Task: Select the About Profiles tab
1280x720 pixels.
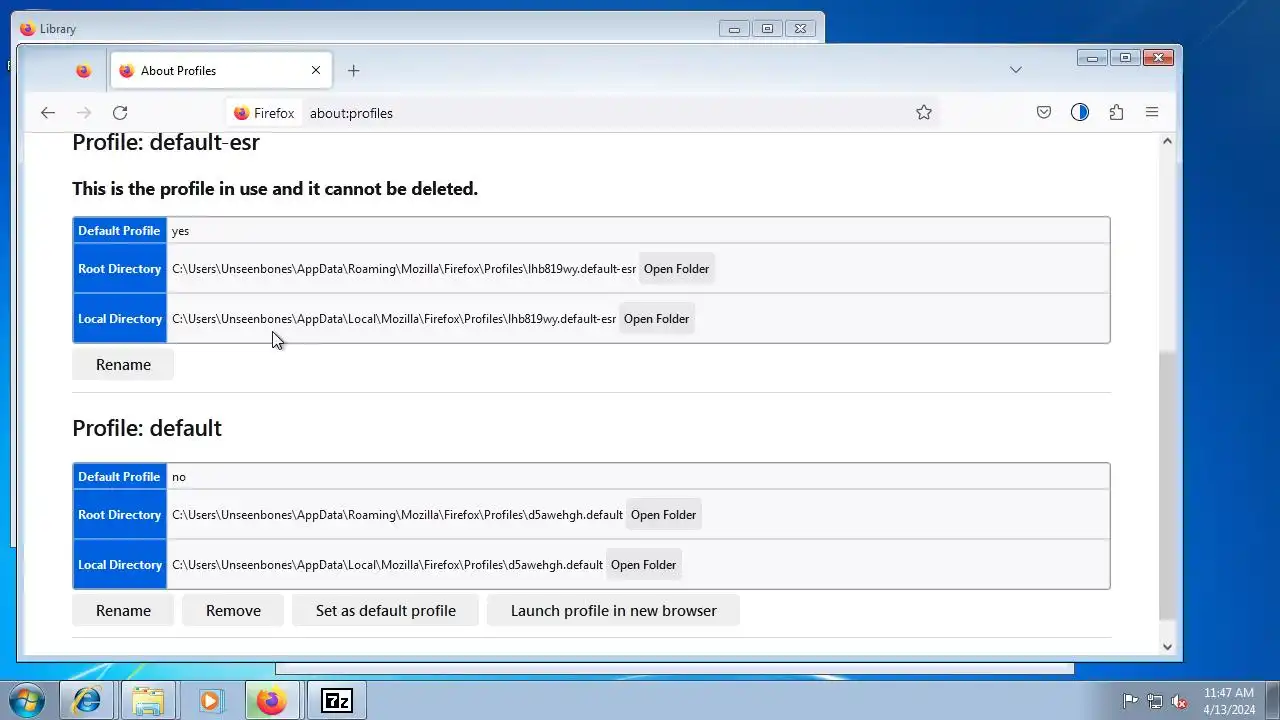Action: [220, 71]
